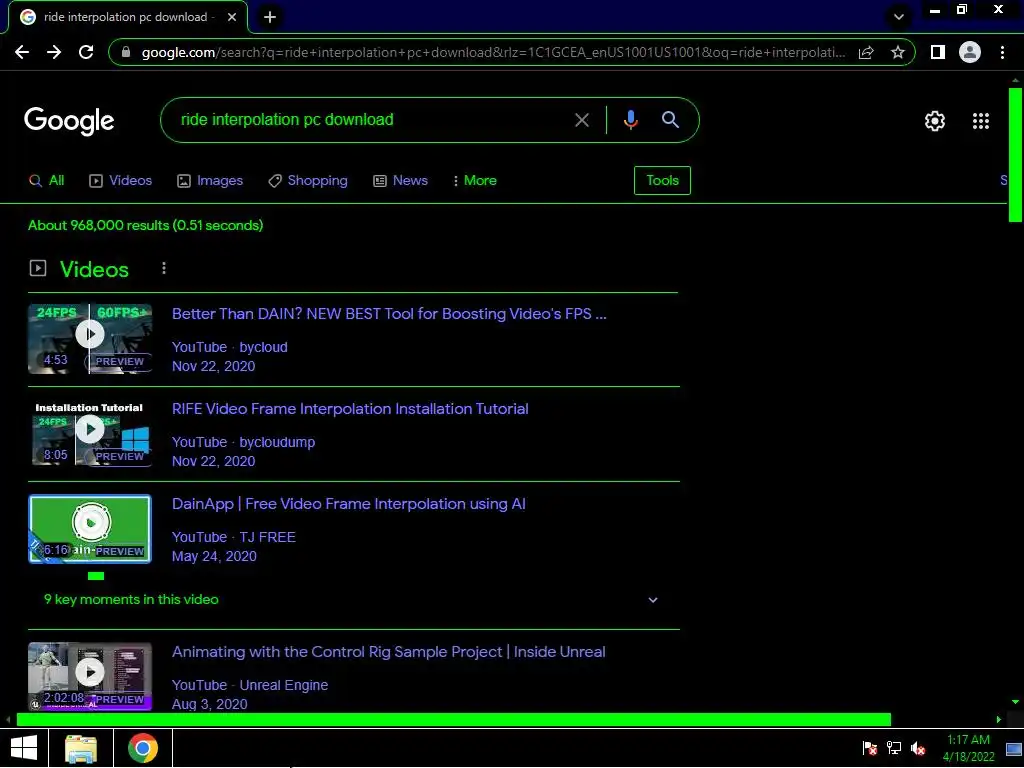Open Google apps grid

click(x=980, y=121)
